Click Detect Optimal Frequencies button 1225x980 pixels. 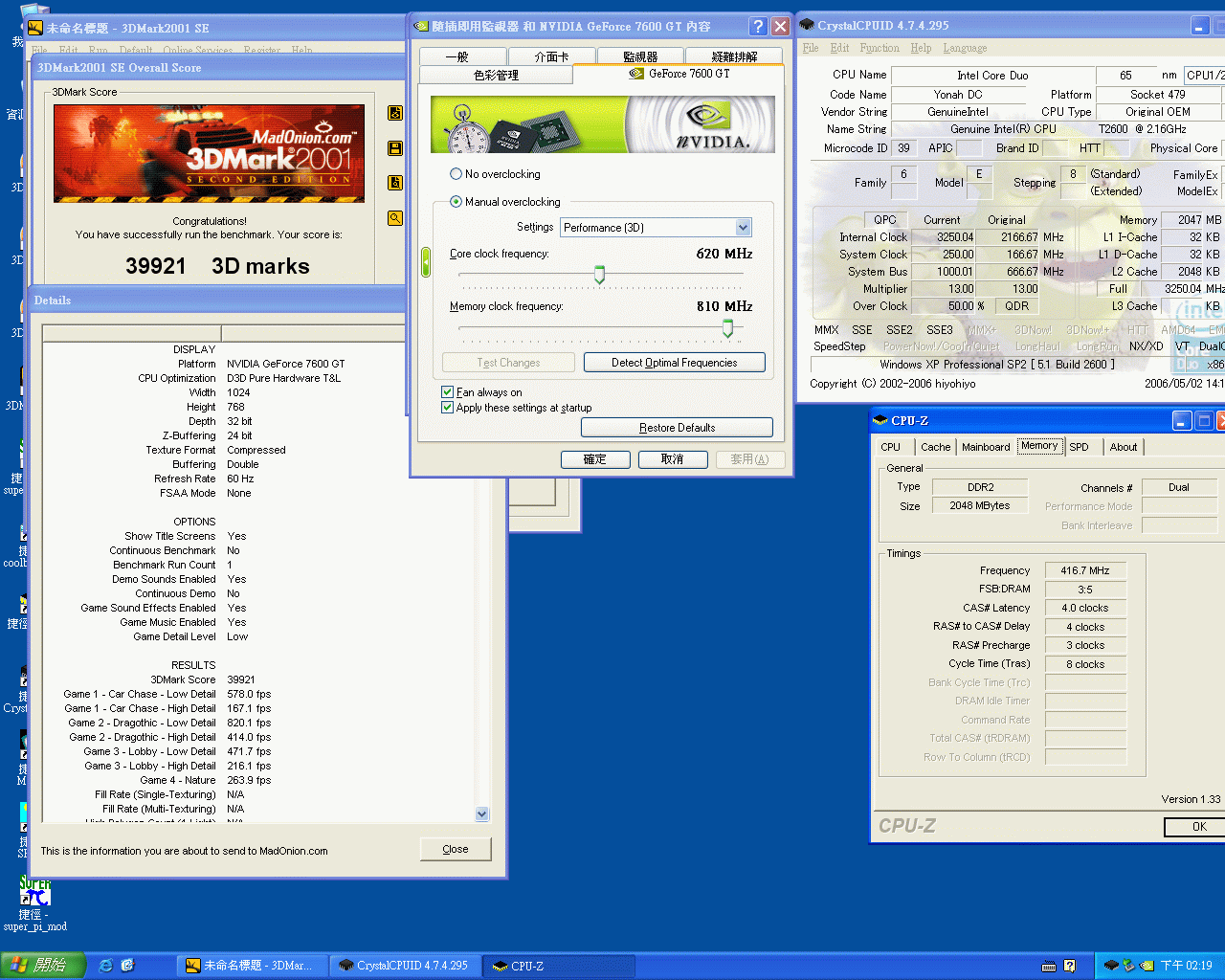(675, 363)
